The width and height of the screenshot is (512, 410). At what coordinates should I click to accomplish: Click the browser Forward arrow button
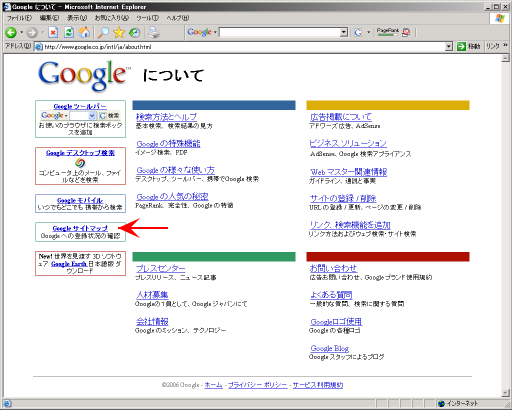[32, 32]
